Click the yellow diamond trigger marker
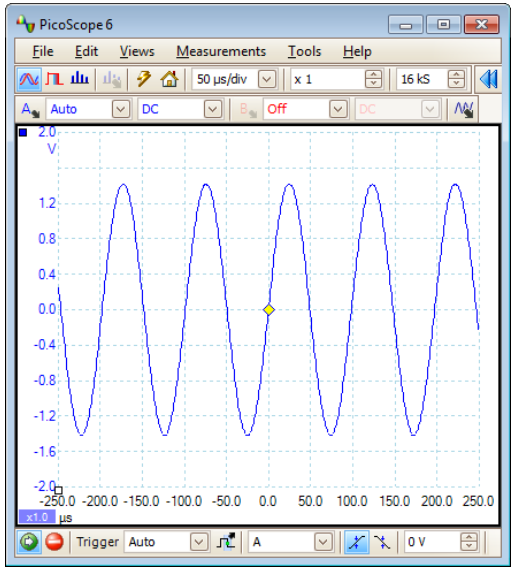This screenshot has height=568, width=512. click(269, 310)
